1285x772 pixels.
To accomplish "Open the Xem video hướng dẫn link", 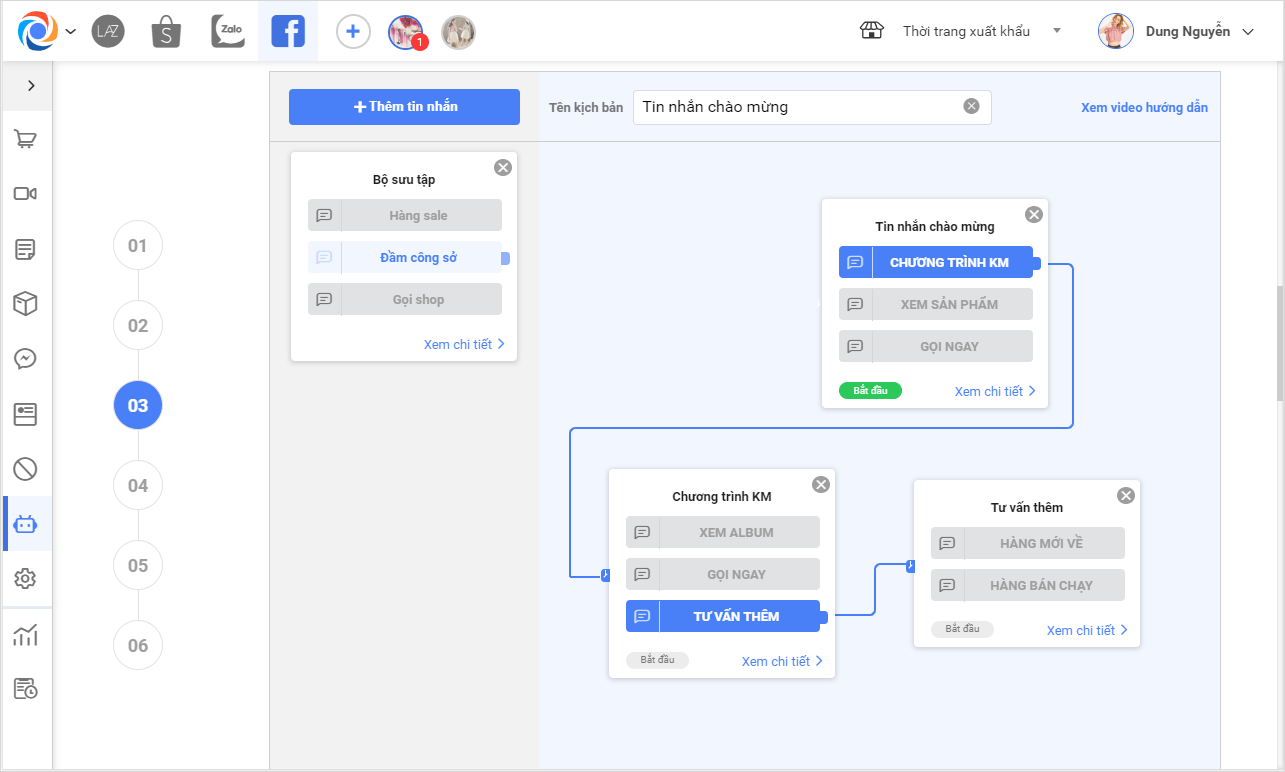I will pos(1144,108).
